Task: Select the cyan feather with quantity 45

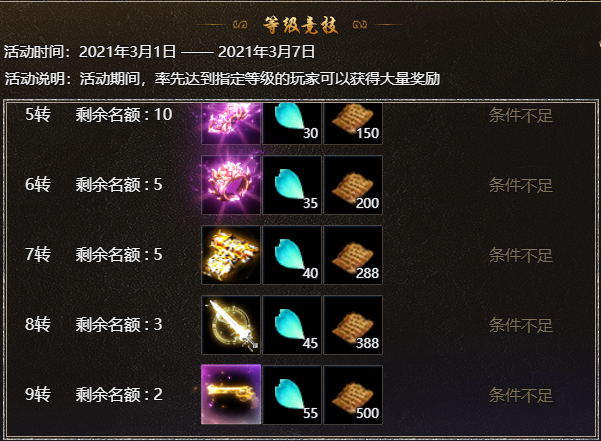Action: [292, 325]
